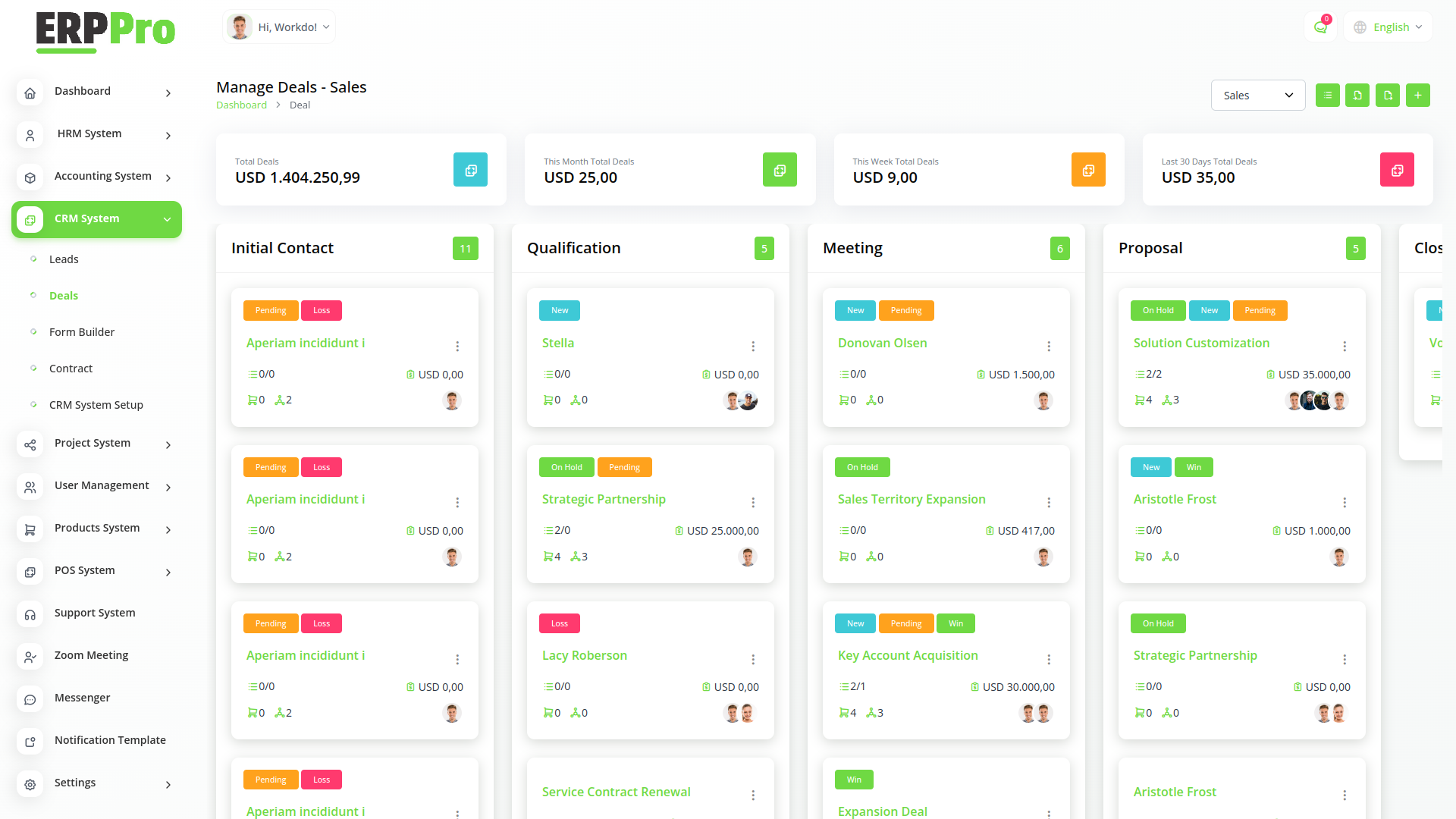Open the POS System sidebar icon

(30, 572)
